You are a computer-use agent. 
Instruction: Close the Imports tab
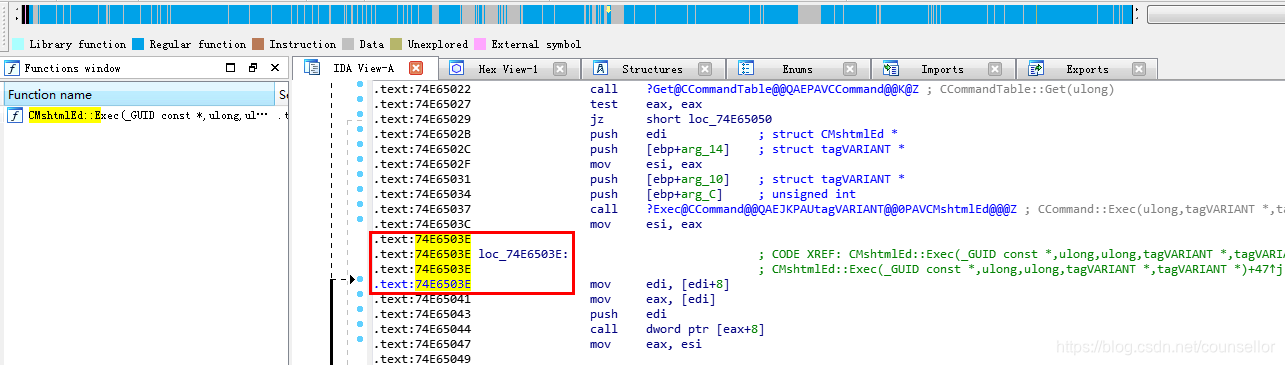[994, 69]
